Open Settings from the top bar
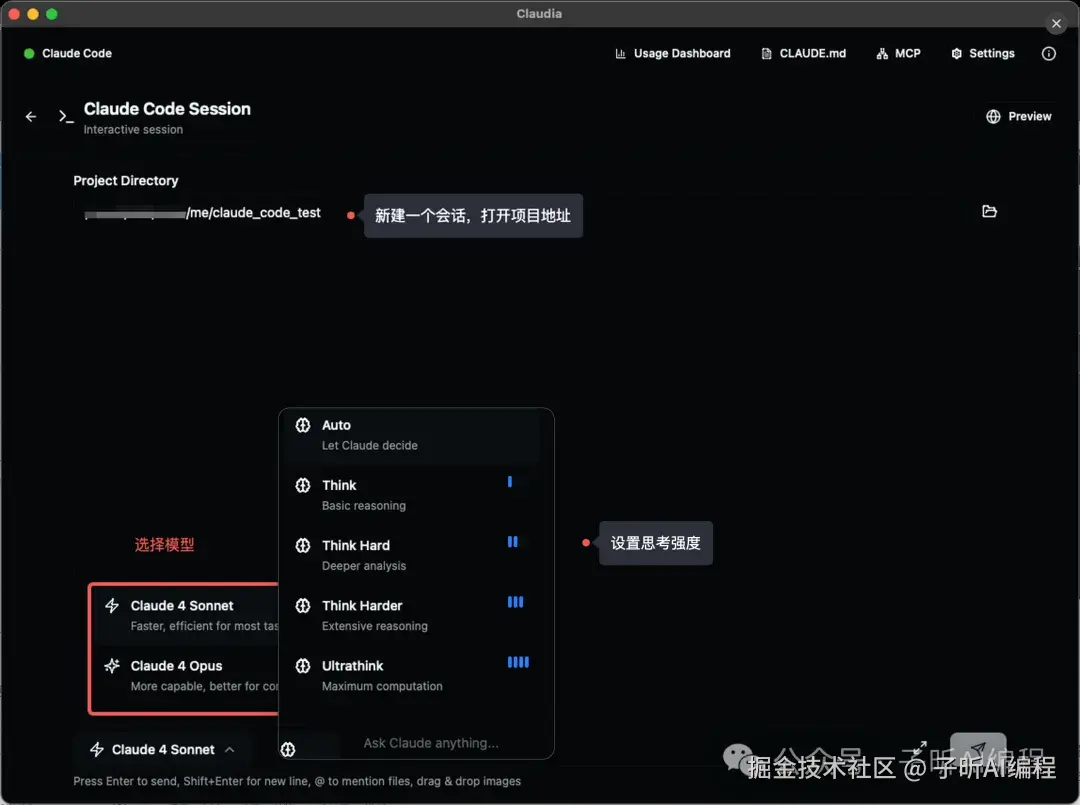Screen dimensions: 1080x805 point(983,53)
